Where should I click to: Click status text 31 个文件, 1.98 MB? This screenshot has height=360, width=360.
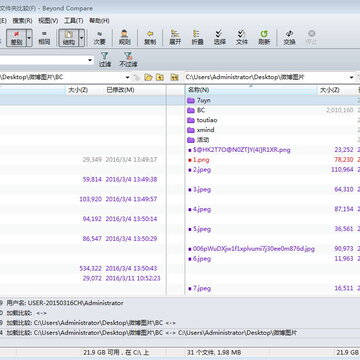(x=214, y=352)
